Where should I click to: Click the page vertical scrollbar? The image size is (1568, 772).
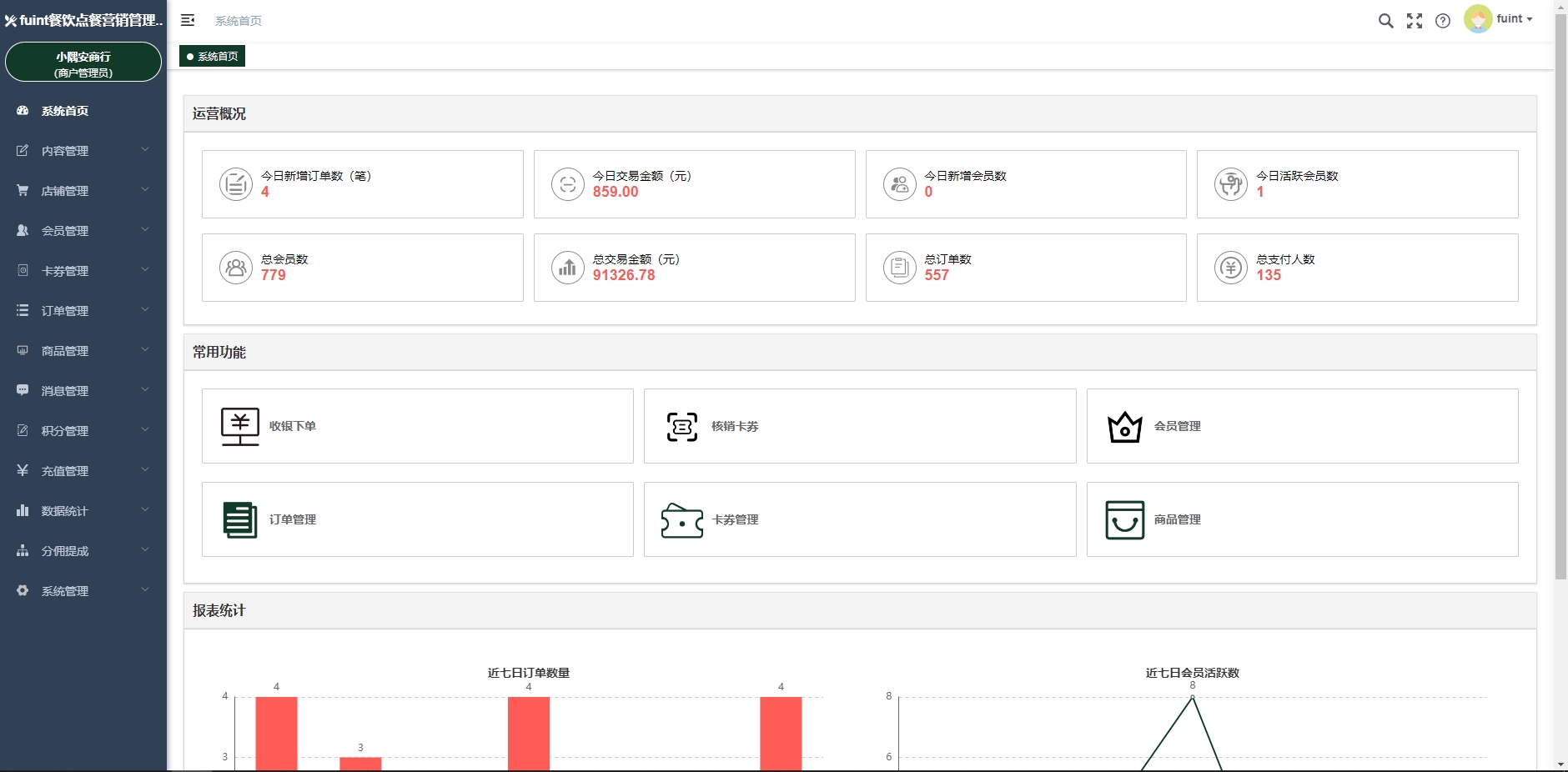[1560, 333]
